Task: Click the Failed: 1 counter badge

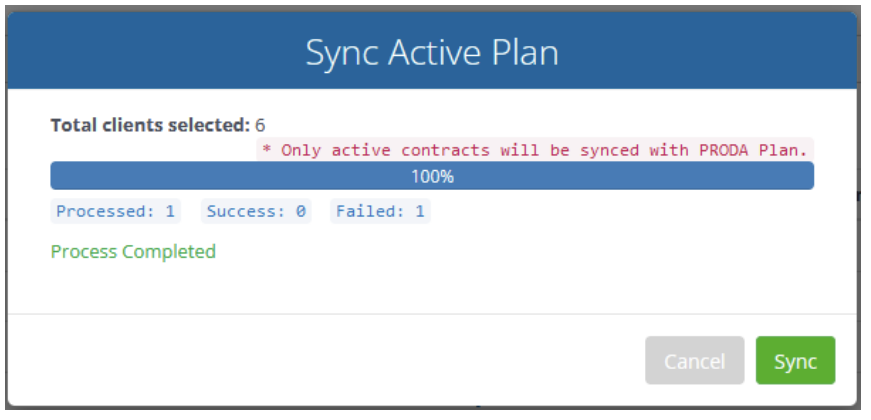Action: click(x=381, y=211)
